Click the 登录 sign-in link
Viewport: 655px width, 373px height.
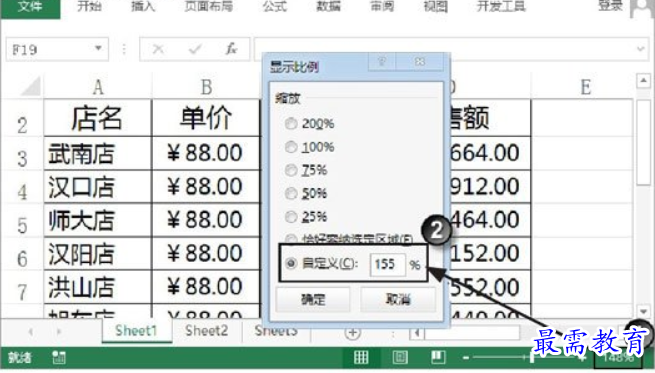tap(610, 6)
